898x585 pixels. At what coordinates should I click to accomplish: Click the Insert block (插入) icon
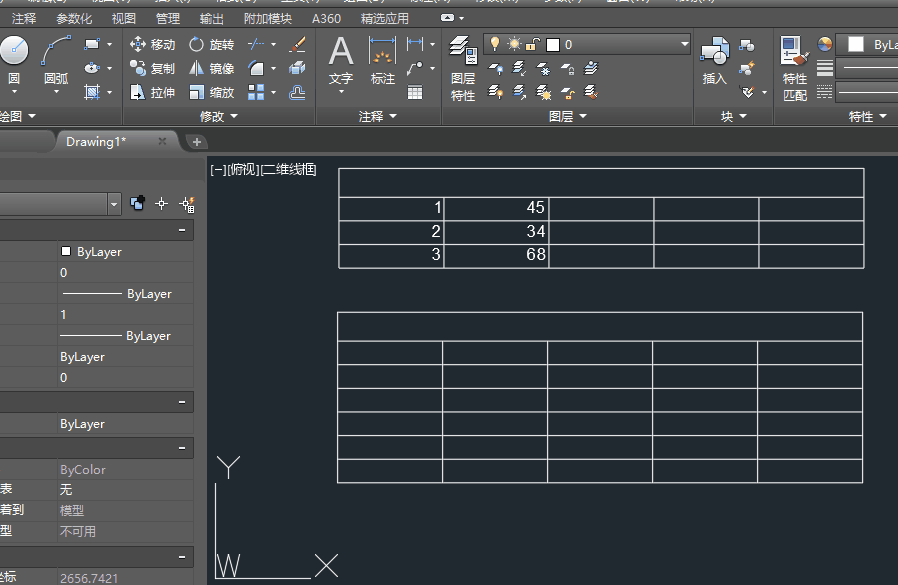pos(714,60)
